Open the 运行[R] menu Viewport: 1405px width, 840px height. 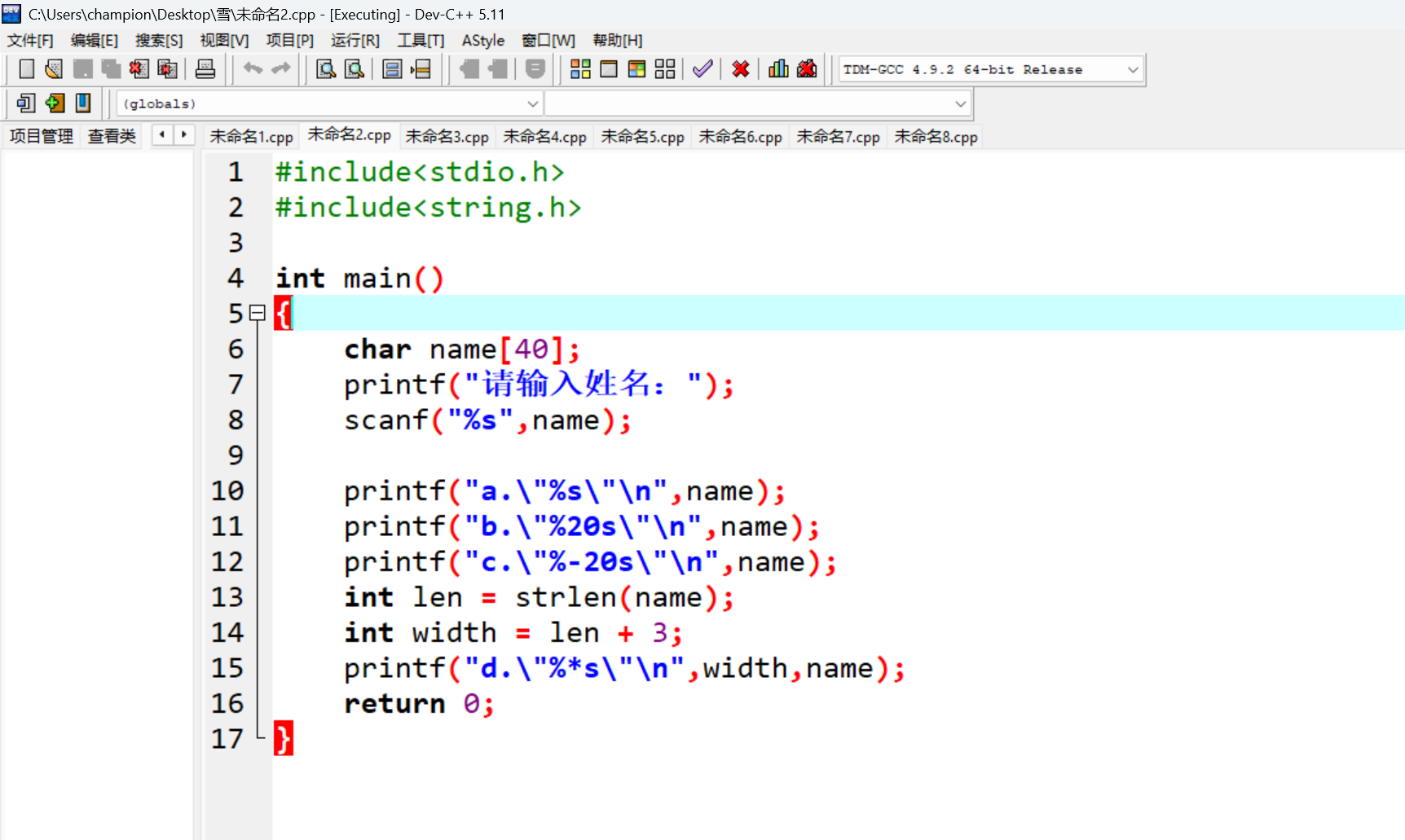pos(355,41)
